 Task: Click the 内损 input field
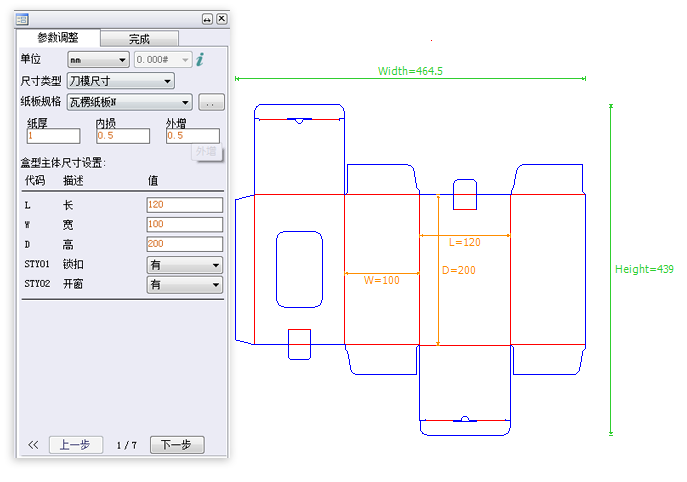pos(123,136)
